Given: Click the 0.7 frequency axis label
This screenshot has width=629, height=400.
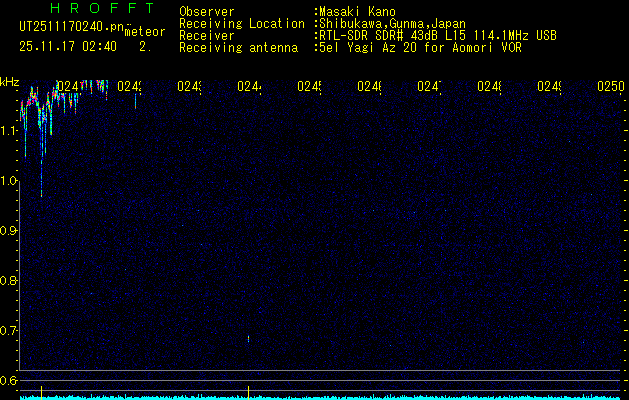Looking at the screenshot, I should tap(8, 330).
